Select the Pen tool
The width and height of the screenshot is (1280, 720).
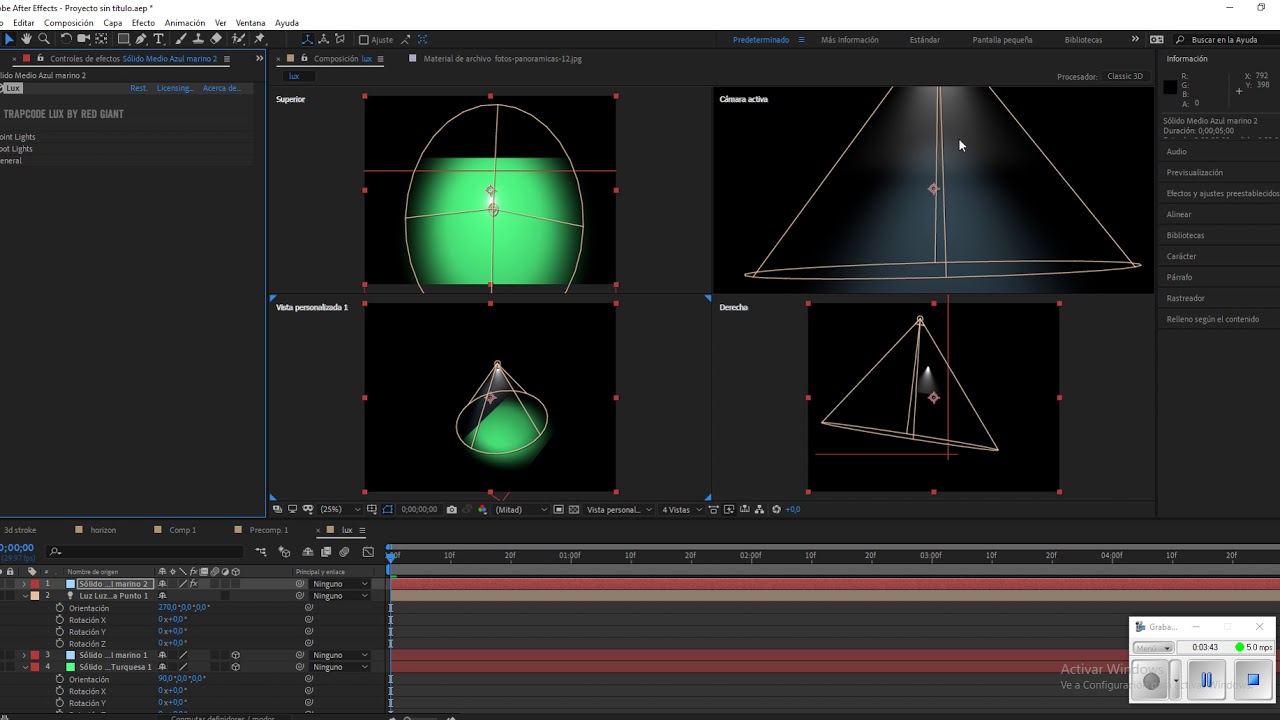pyautogui.click(x=141, y=39)
